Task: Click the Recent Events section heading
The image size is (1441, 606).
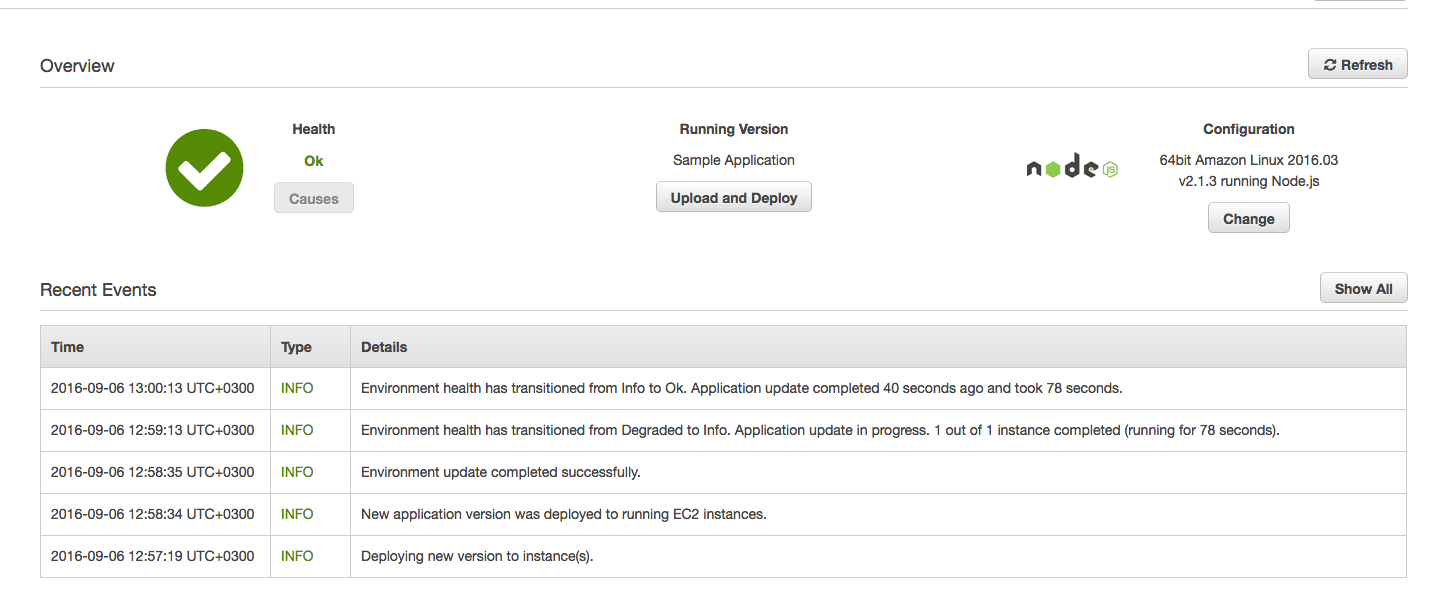Action: [x=98, y=290]
